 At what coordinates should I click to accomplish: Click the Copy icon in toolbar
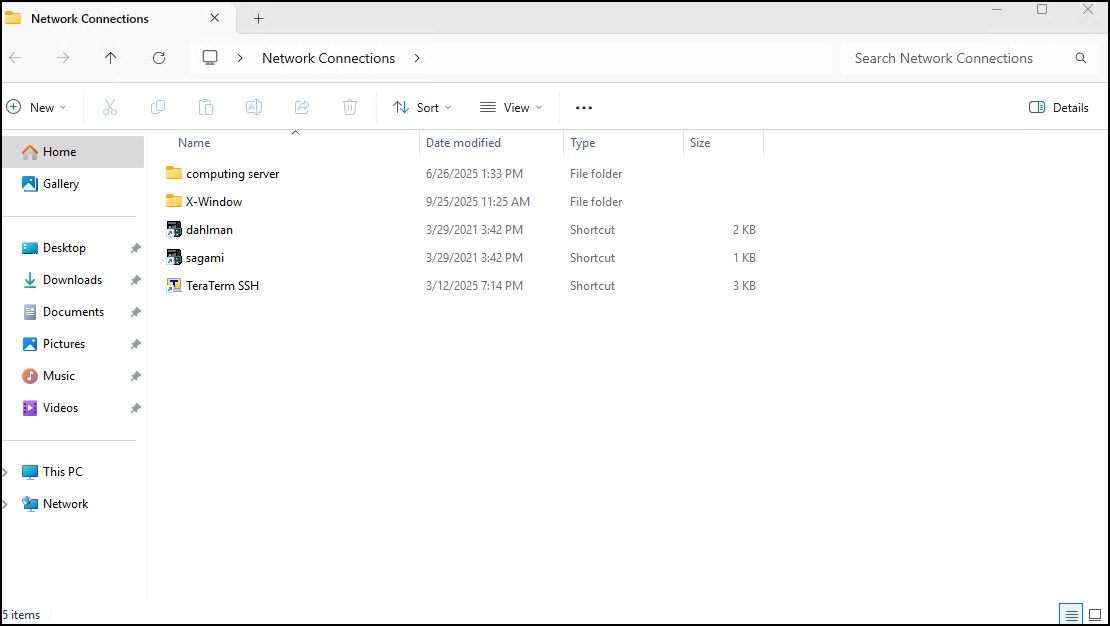(158, 107)
